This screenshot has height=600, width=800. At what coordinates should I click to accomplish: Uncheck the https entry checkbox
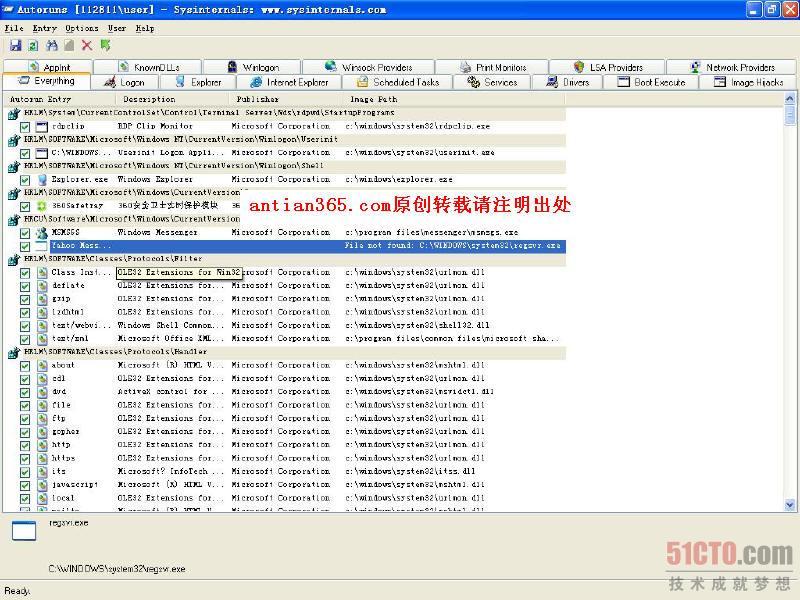pos(24,458)
